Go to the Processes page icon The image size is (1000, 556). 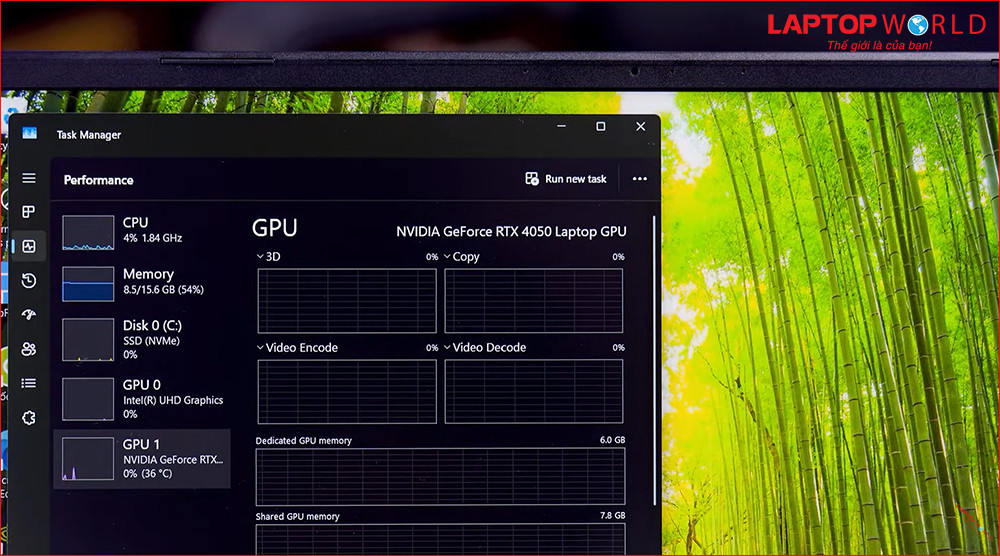coord(29,212)
